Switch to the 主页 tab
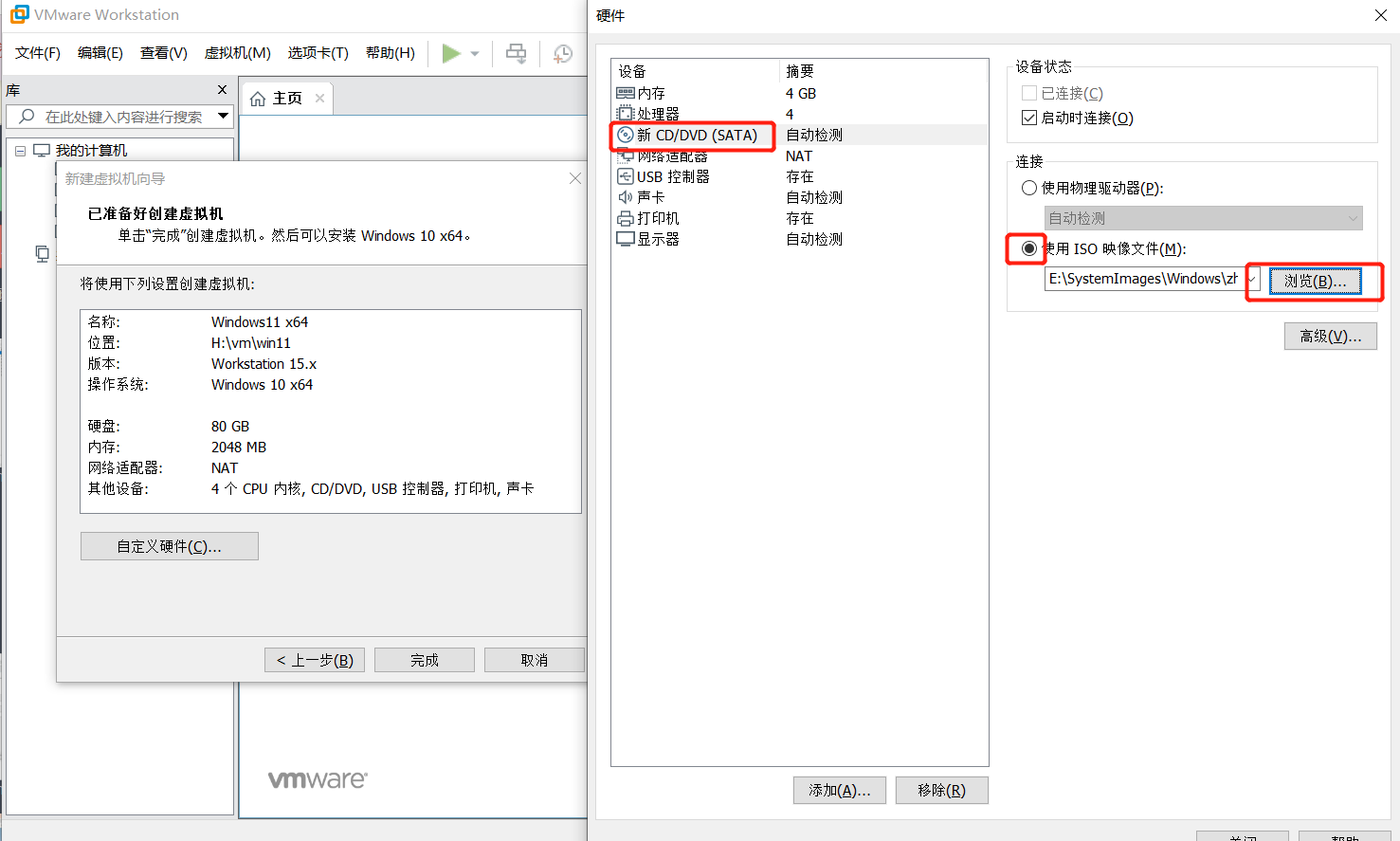This screenshot has height=841, width=1400. click(287, 99)
